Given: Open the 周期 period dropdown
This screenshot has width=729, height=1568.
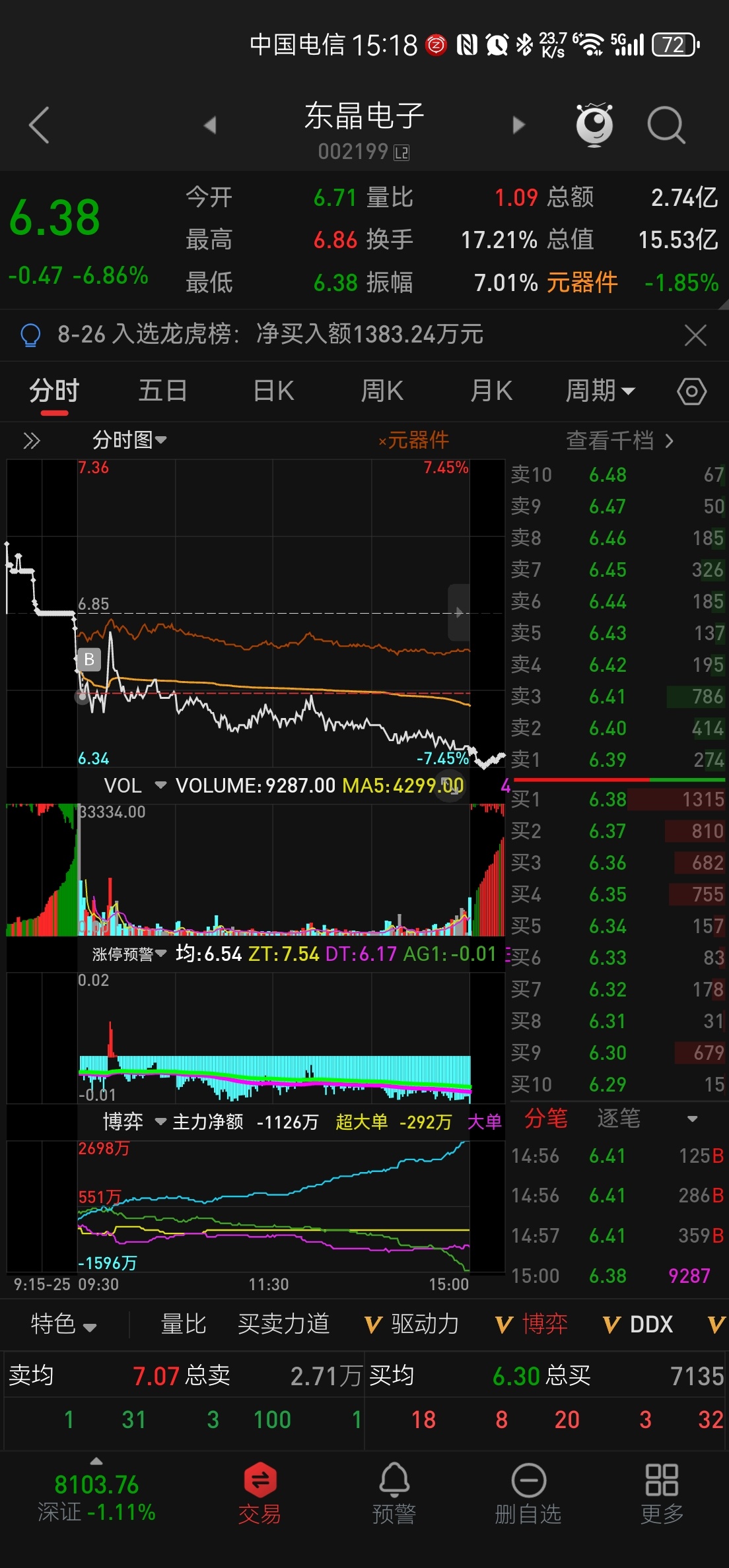Looking at the screenshot, I should pos(600,391).
